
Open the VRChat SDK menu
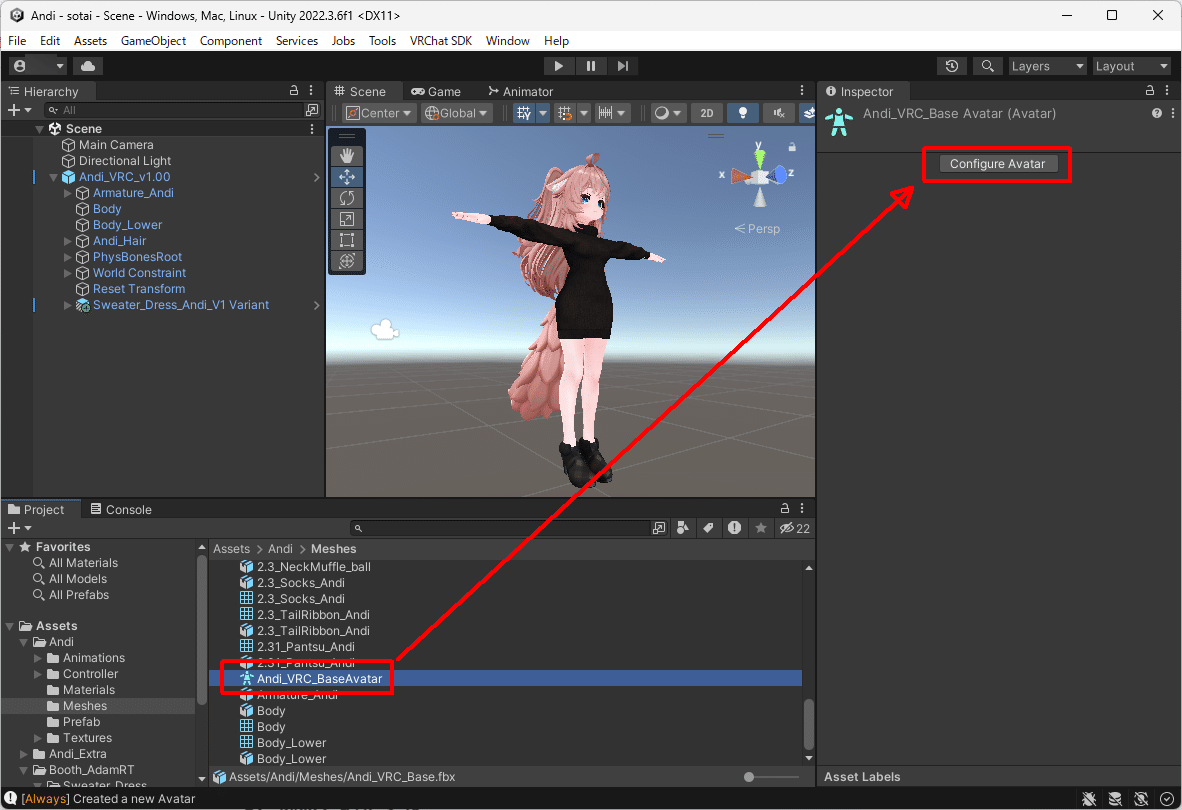click(x=440, y=41)
